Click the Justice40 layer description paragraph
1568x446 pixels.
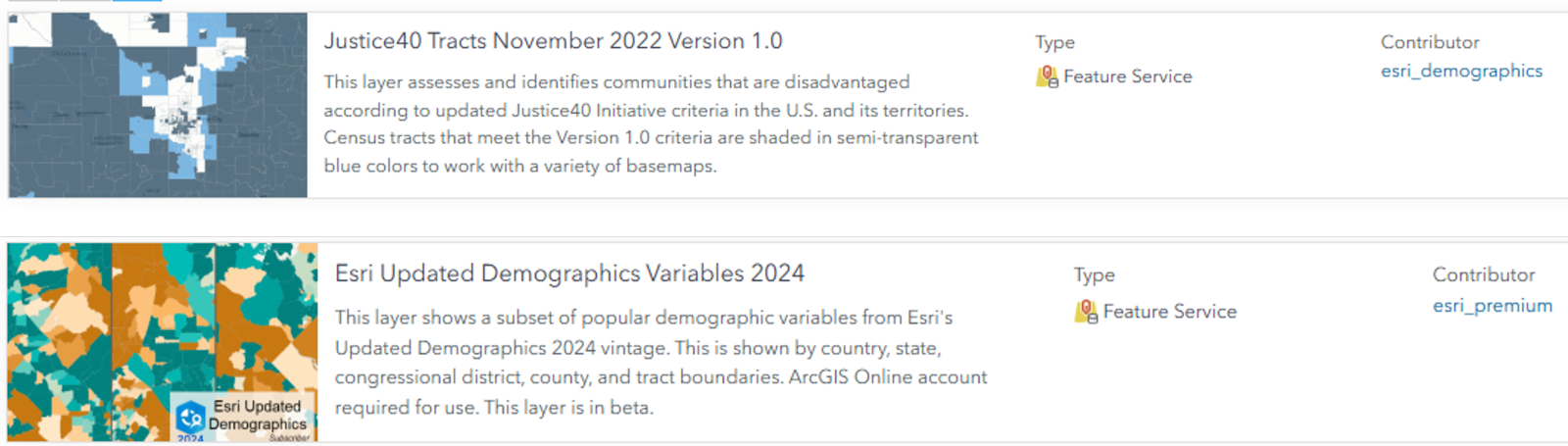coord(651,124)
